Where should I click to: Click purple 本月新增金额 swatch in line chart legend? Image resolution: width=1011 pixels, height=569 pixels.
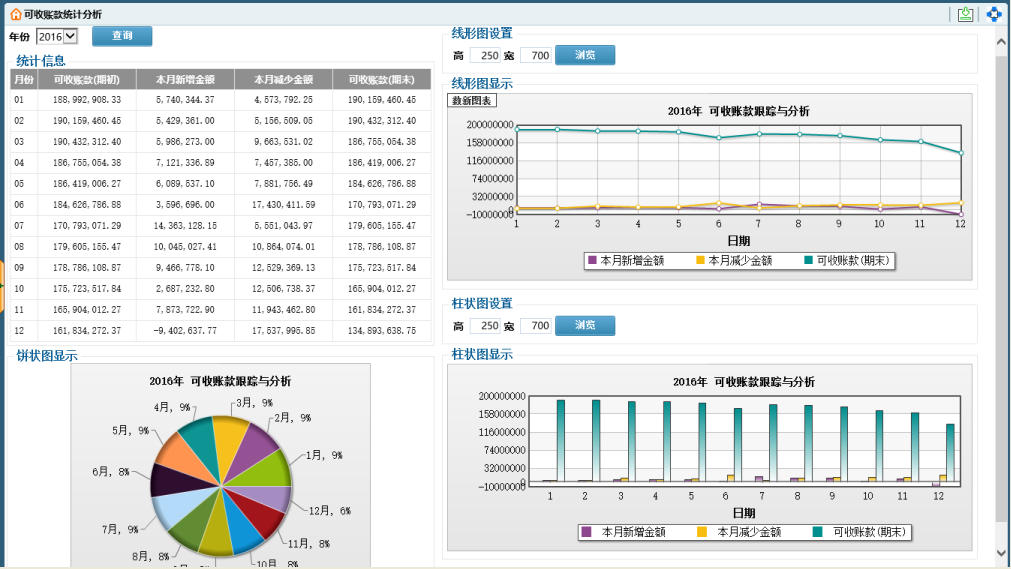coord(592,260)
